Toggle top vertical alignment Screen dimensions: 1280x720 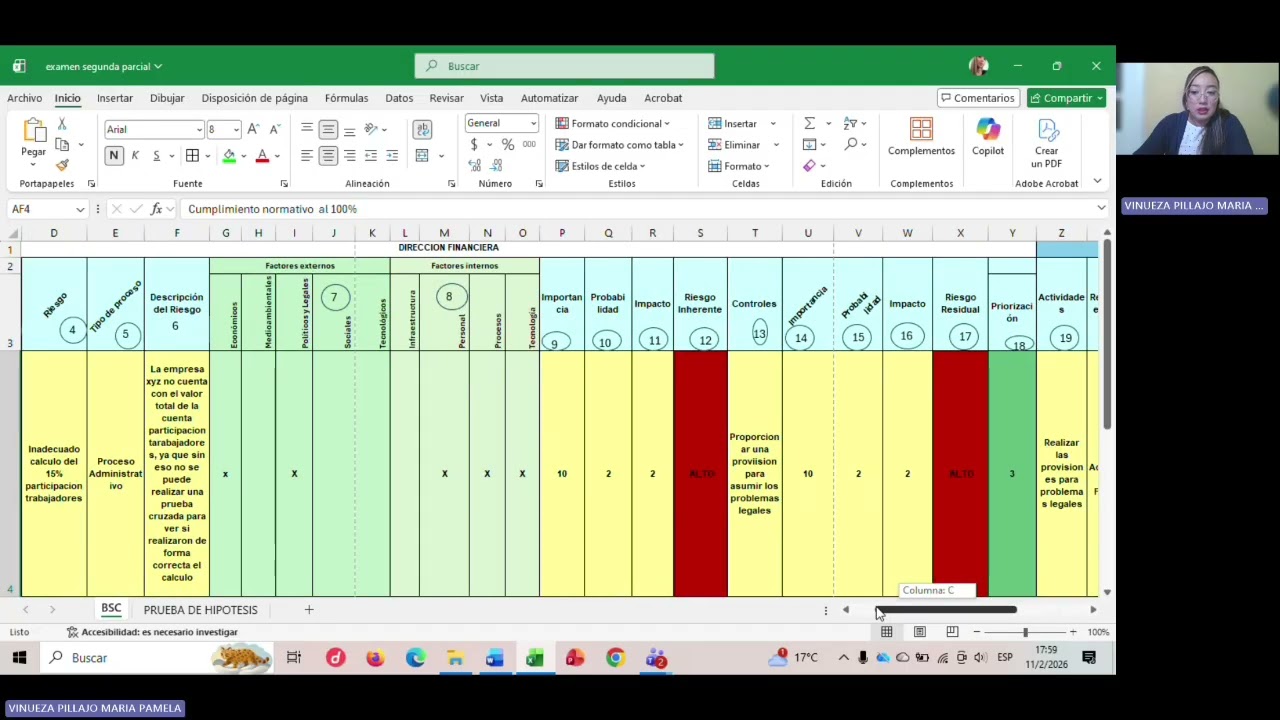coord(307,129)
